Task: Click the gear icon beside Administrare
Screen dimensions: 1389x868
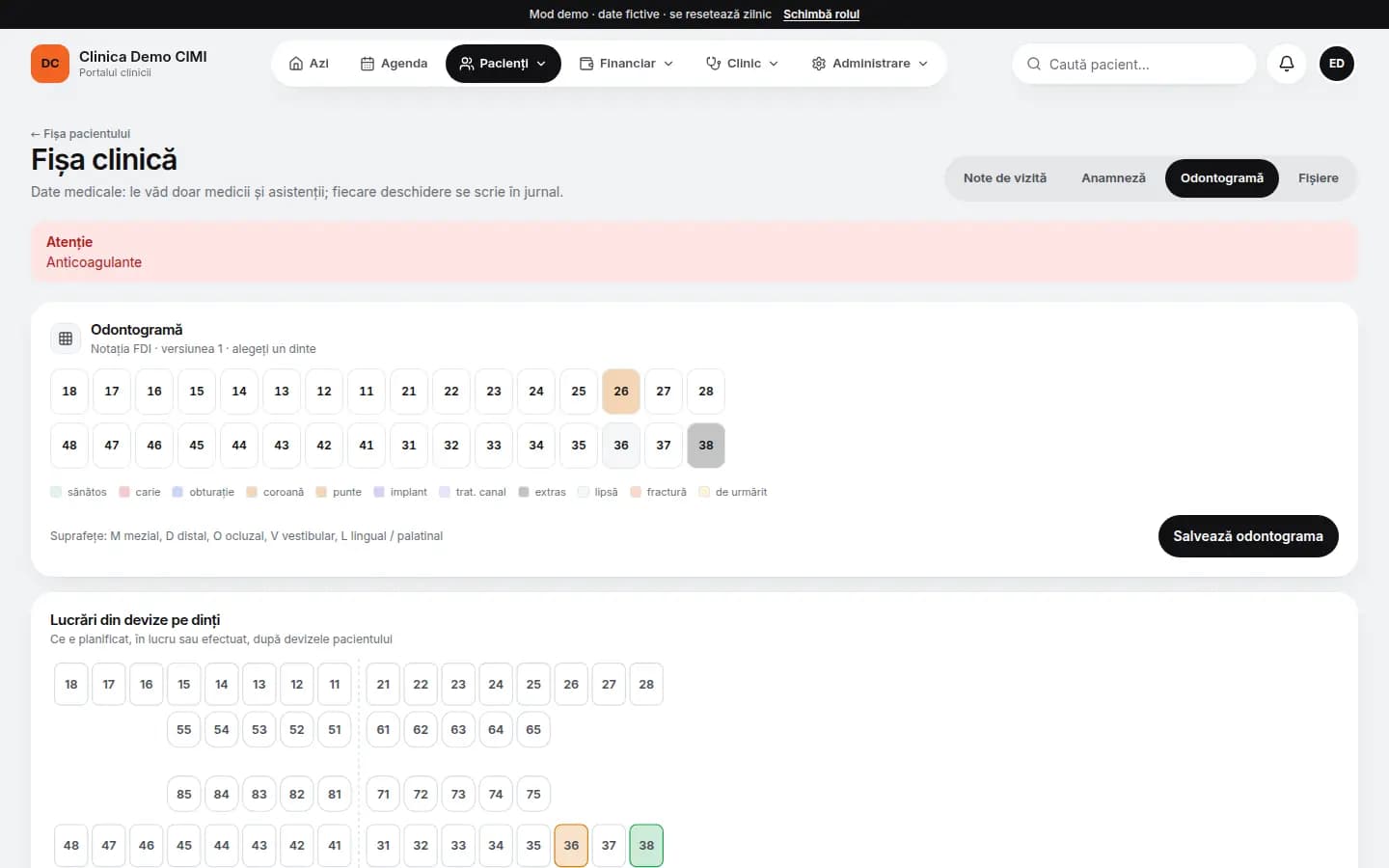Action: pos(819,64)
